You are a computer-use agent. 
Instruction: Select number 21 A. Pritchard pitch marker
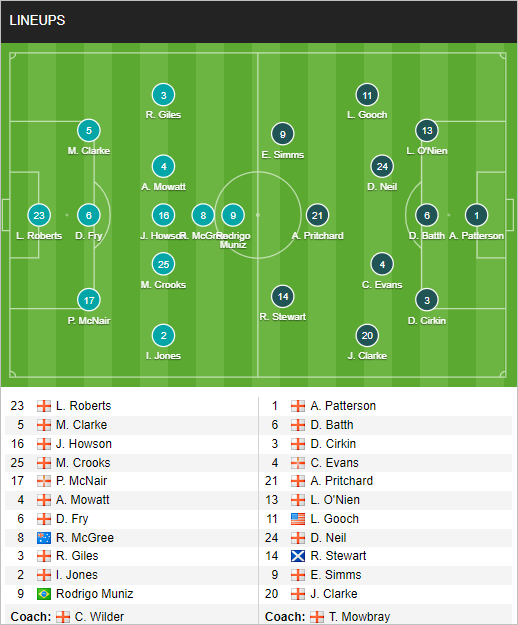click(317, 215)
